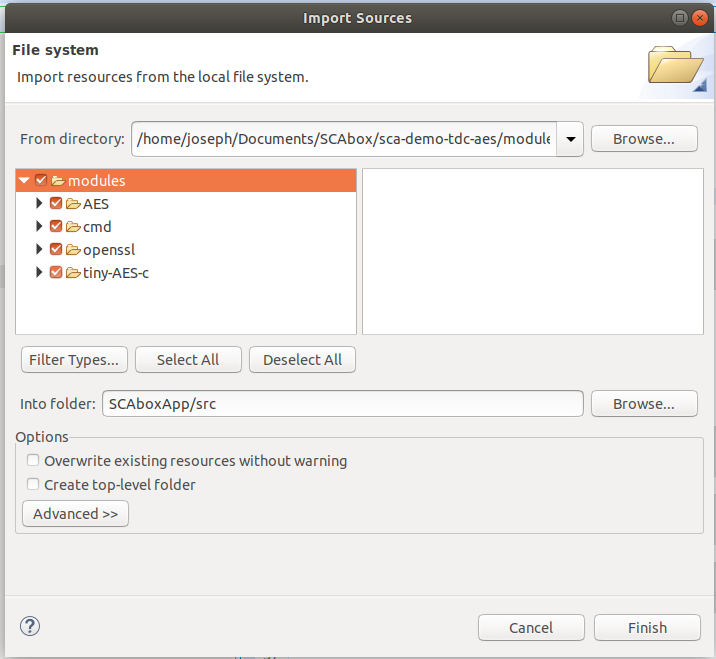Select the cmd folder label in tree
This screenshot has height=659, width=716.
click(97, 227)
